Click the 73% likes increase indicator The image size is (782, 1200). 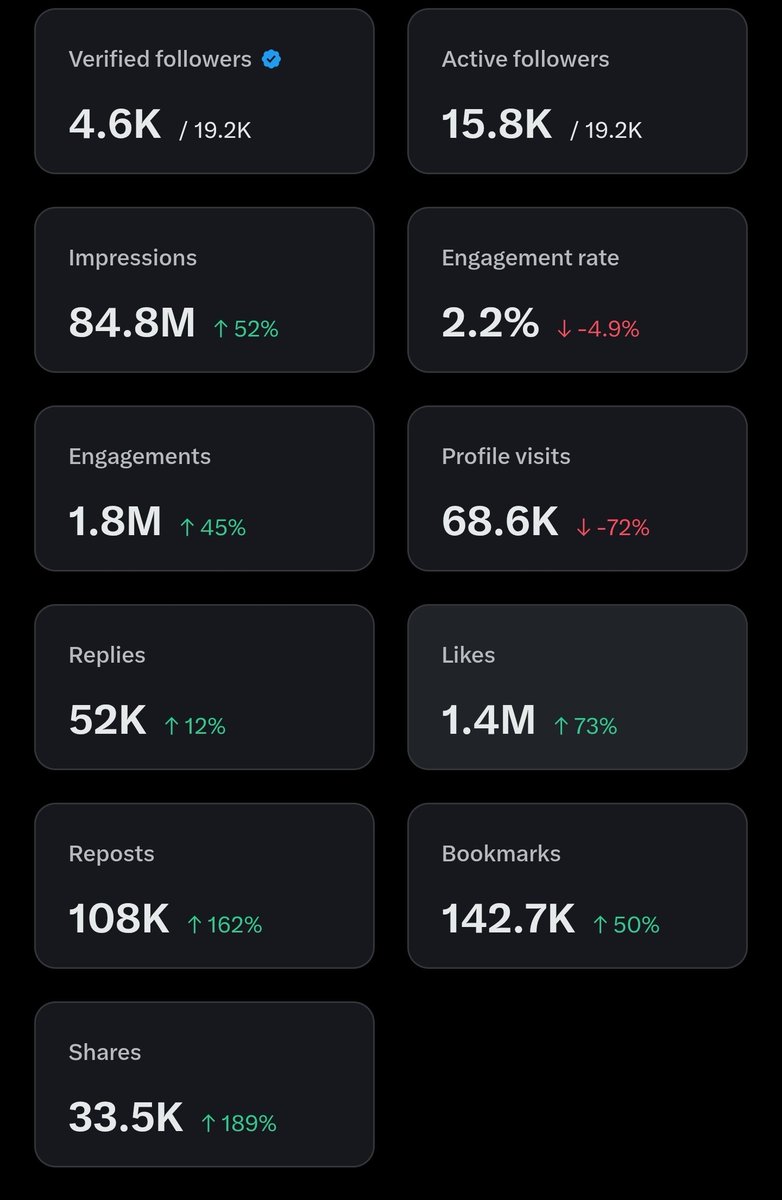pyautogui.click(x=586, y=726)
